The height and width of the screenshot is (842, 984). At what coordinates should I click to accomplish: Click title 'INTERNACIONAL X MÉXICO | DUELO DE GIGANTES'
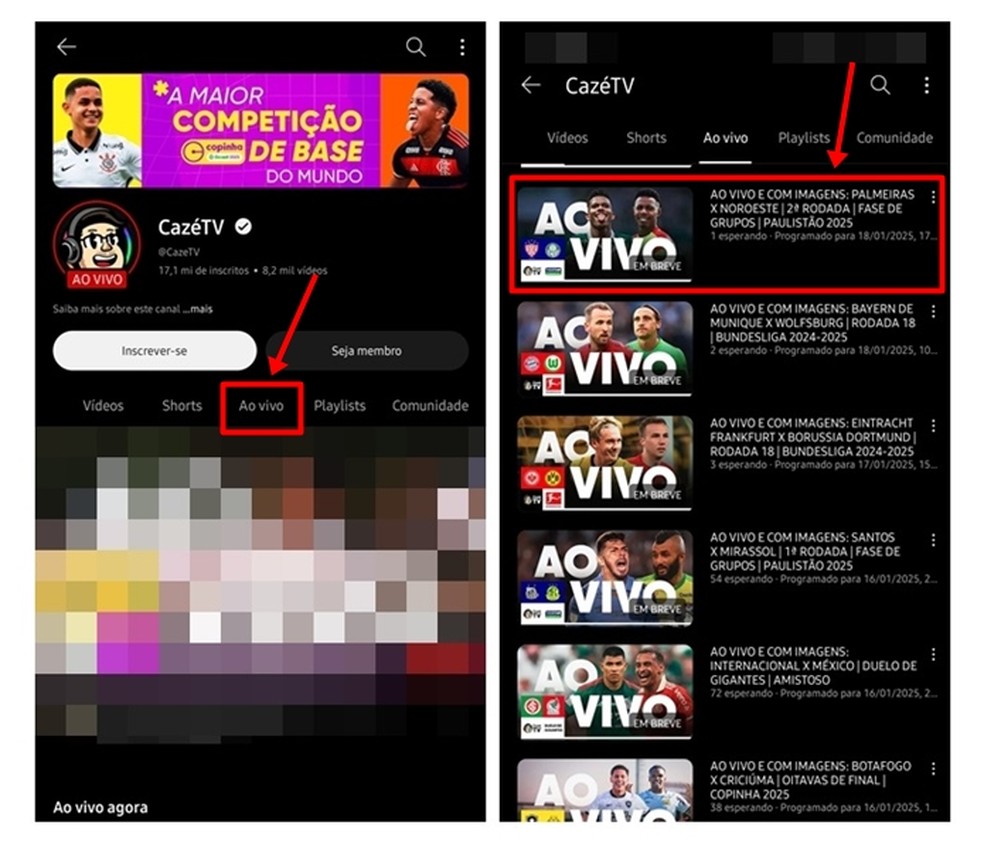coord(813,666)
